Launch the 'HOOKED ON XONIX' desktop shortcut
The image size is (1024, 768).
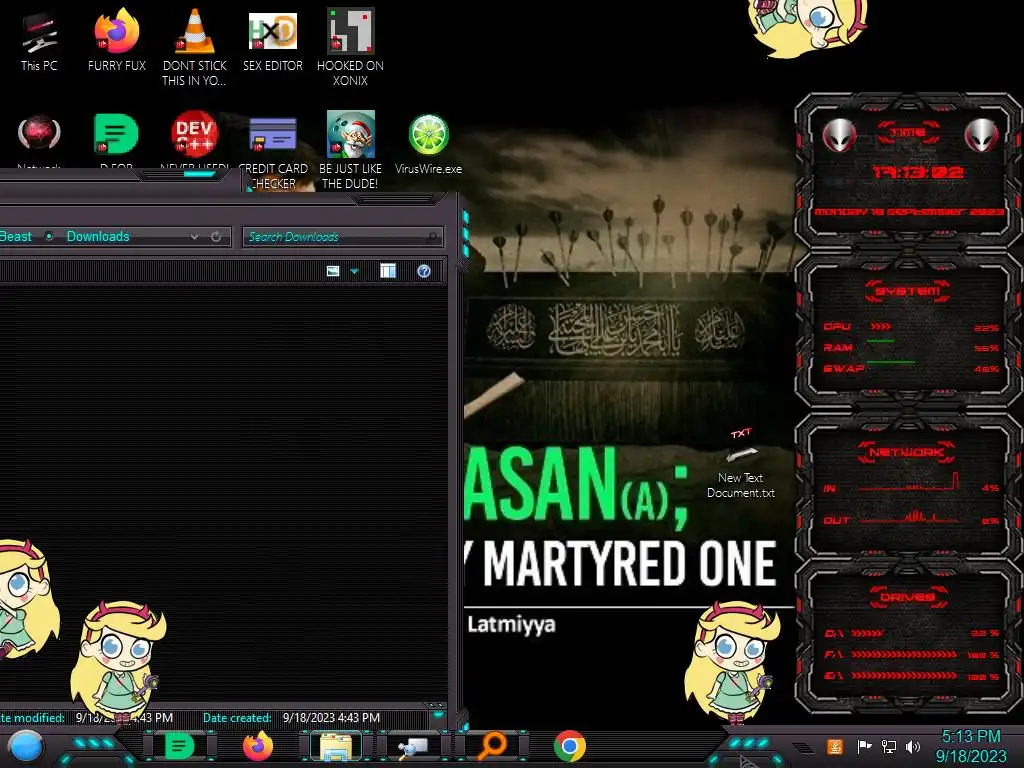point(351,47)
